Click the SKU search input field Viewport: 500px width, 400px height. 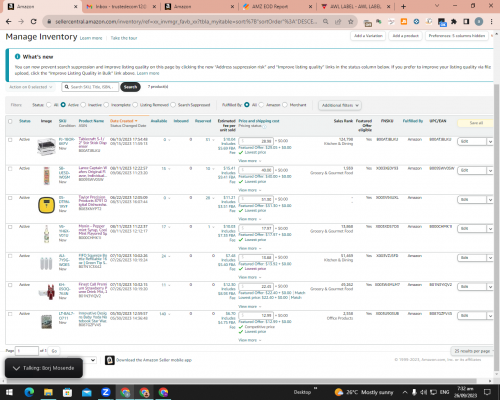coord(90,87)
